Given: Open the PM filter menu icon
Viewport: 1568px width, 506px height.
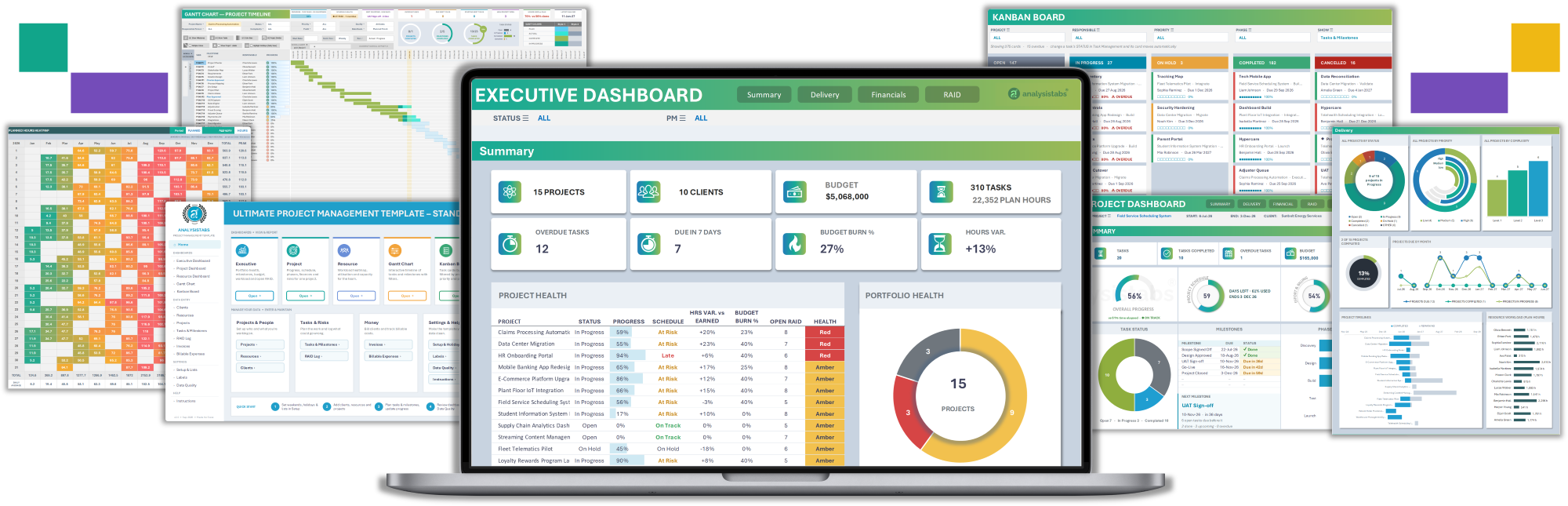Looking at the screenshot, I should (x=682, y=118).
